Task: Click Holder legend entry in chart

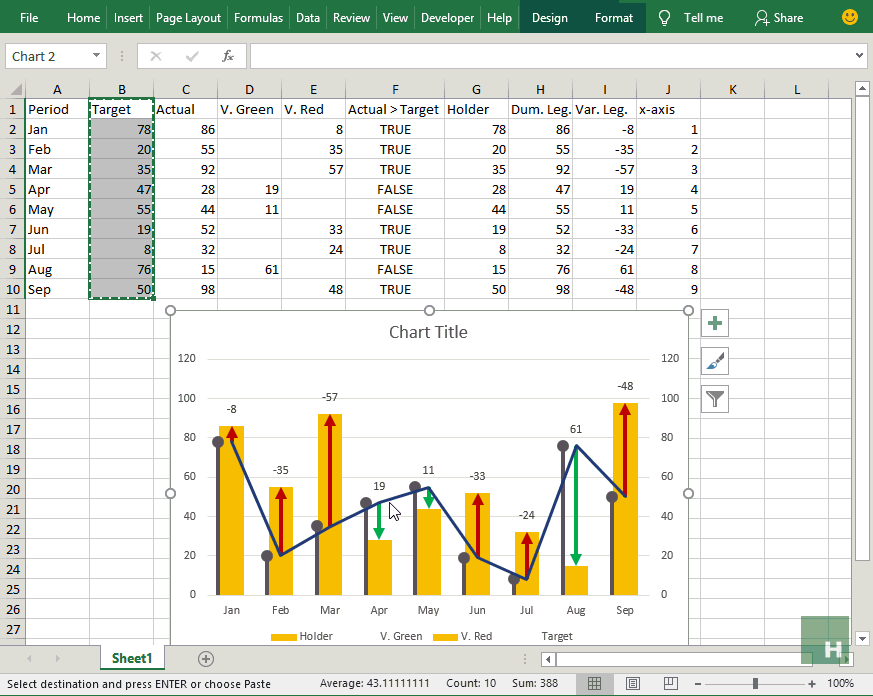Action: [302, 636]
